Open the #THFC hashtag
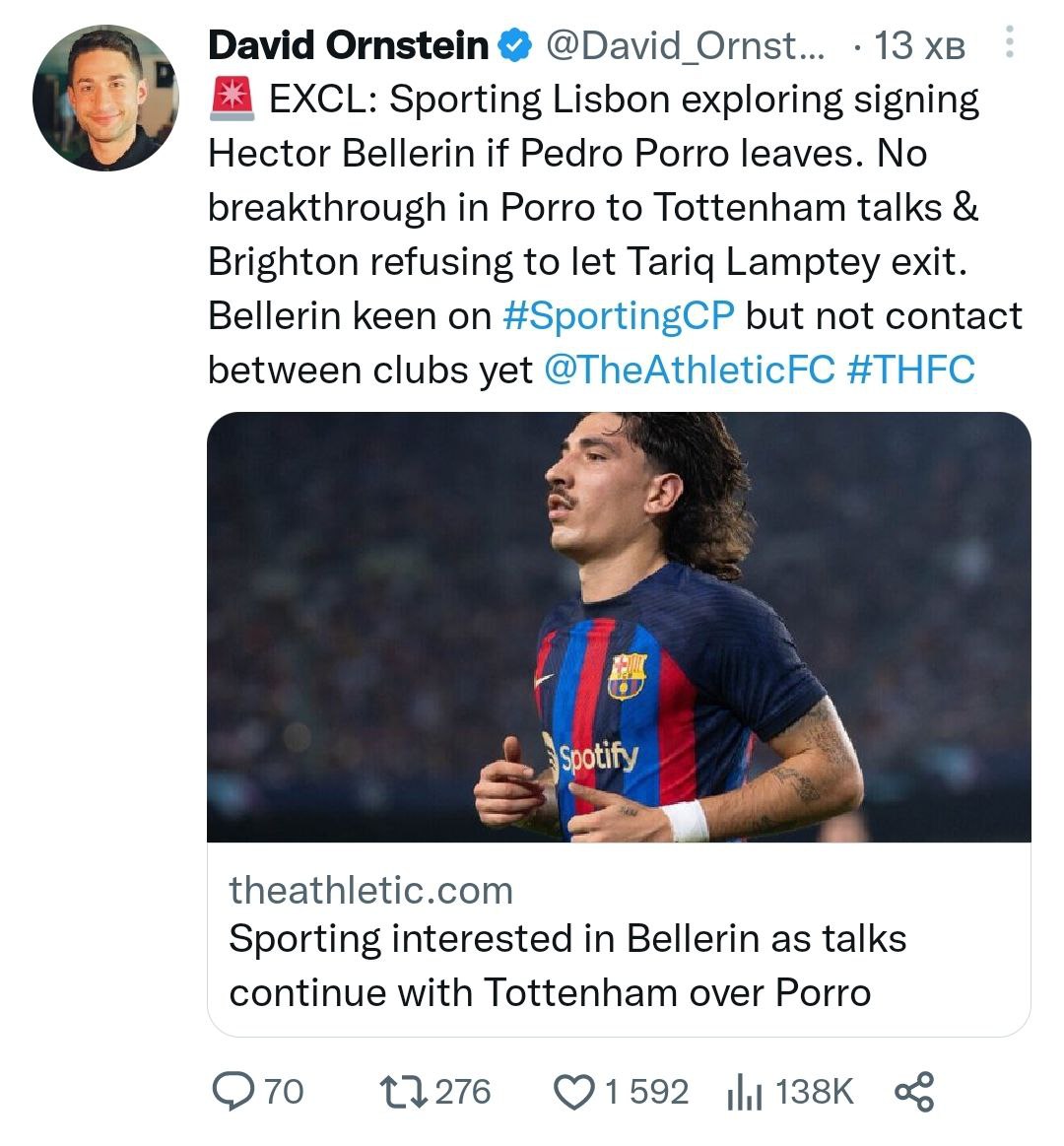1064x1146 pixels. (x=910, y=371)
